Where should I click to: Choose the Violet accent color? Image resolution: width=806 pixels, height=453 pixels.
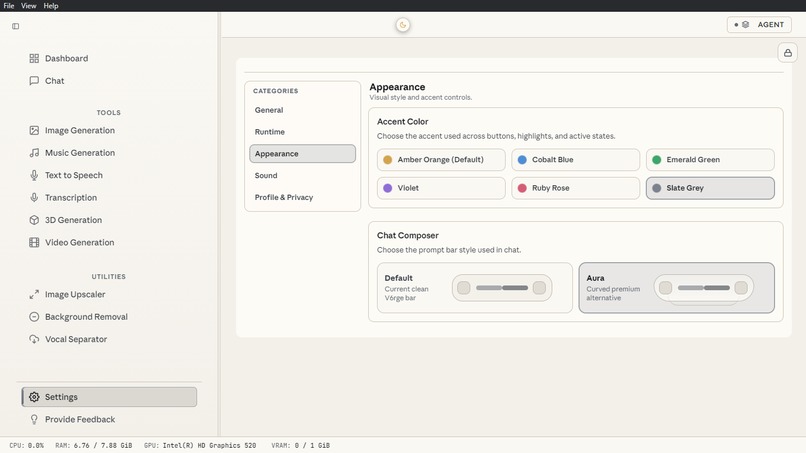pyautogui.click(x=441, y=188)
